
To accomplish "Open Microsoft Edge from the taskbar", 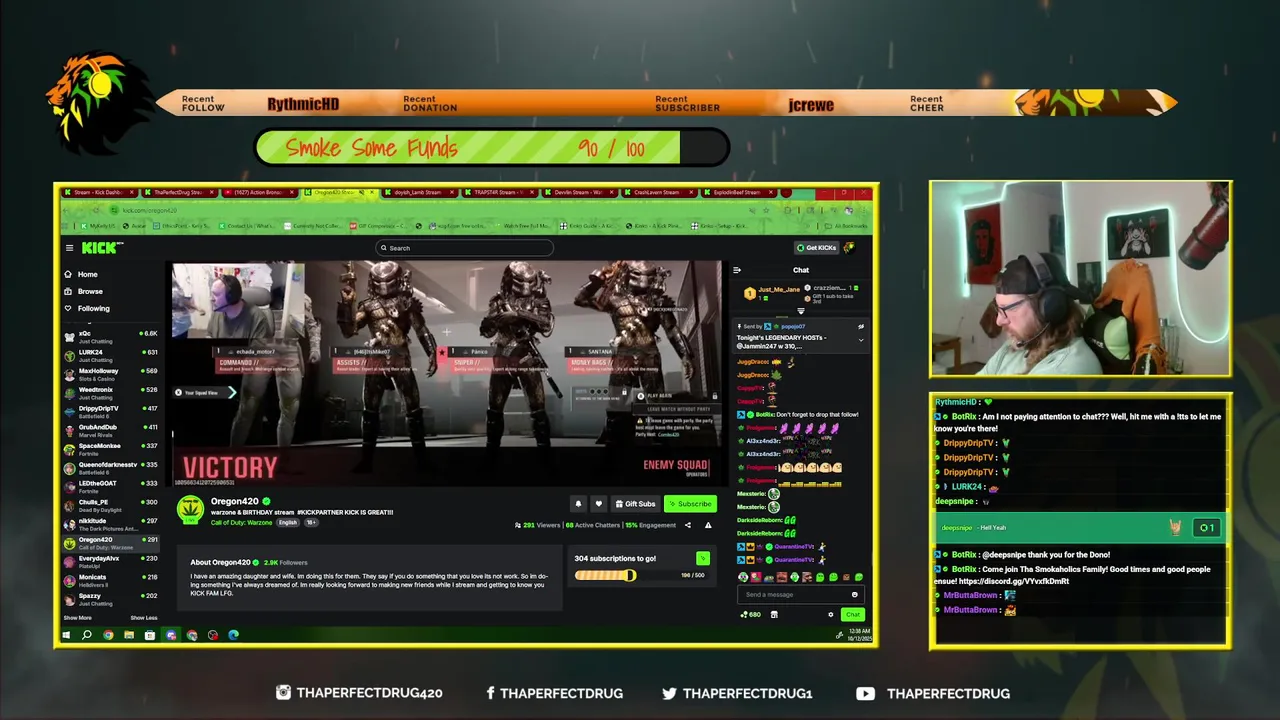I will 233,635.
